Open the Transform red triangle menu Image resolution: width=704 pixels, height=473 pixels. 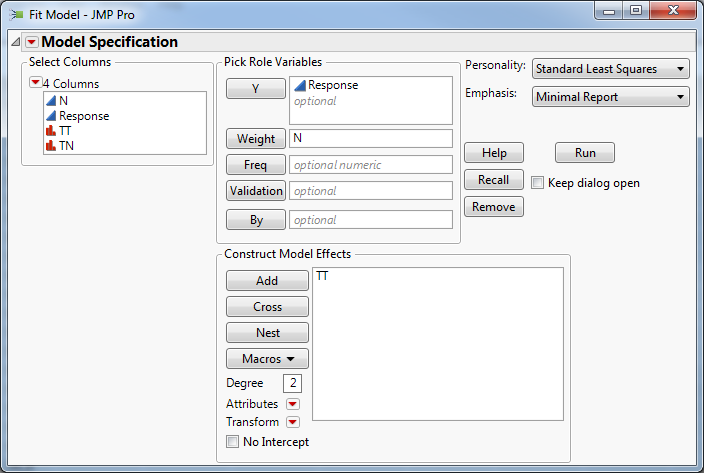pyautogui.click(x=293, y=422)
